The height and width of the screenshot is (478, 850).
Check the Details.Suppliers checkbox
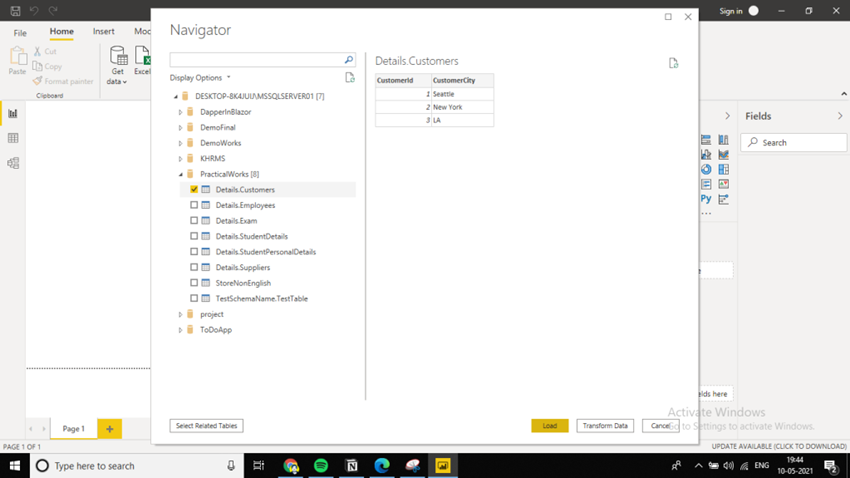(194, 267)
